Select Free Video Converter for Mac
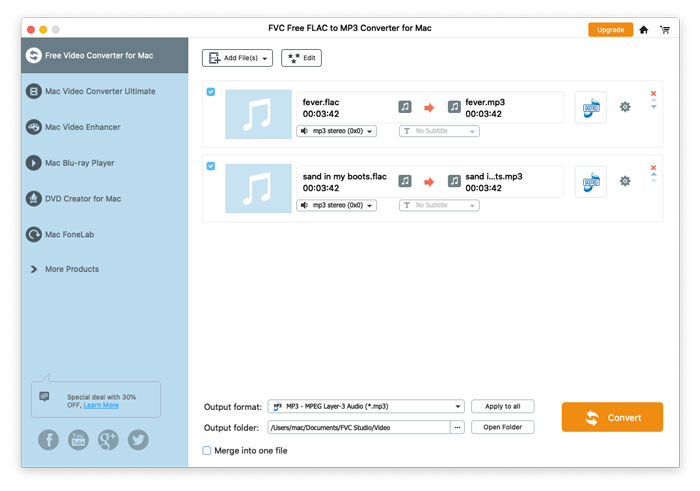Viewport: 700px width, 491px height. [104, 55]
